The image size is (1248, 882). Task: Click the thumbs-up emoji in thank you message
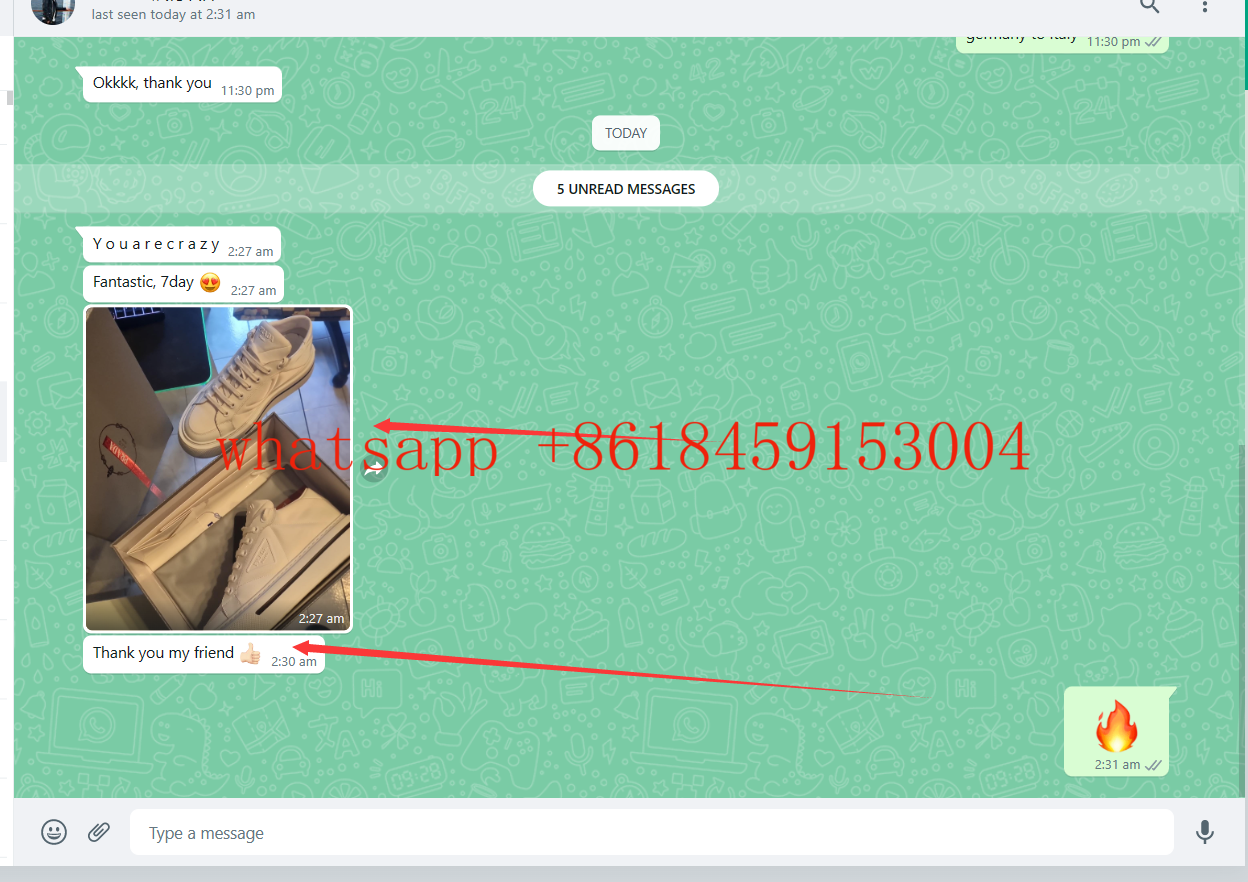pyautogui.click(x=250, y=654)
